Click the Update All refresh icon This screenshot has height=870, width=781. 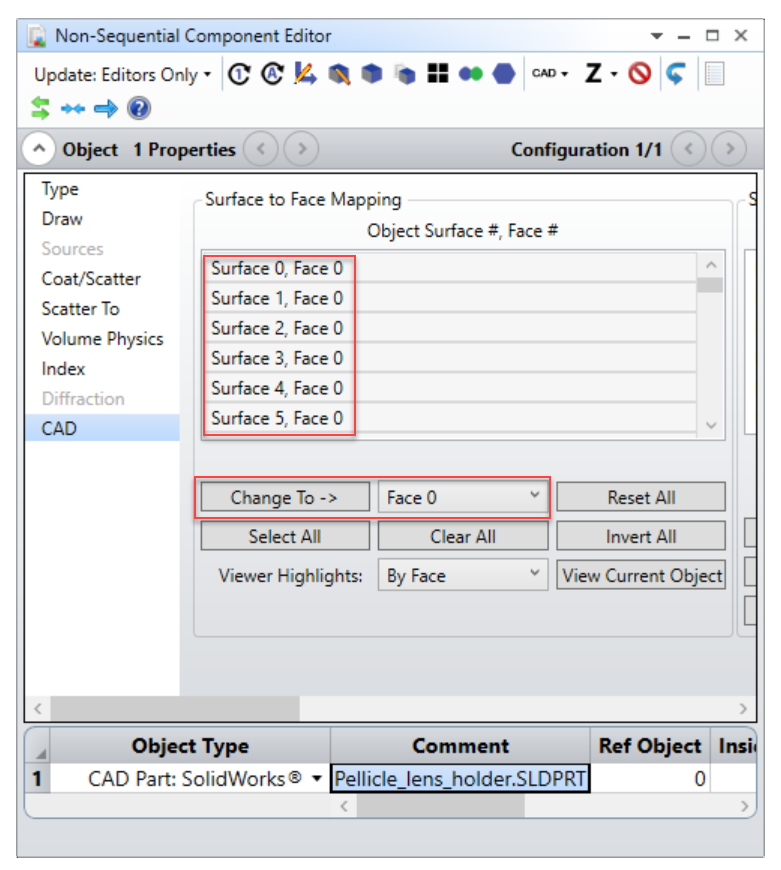pos(271,74)
